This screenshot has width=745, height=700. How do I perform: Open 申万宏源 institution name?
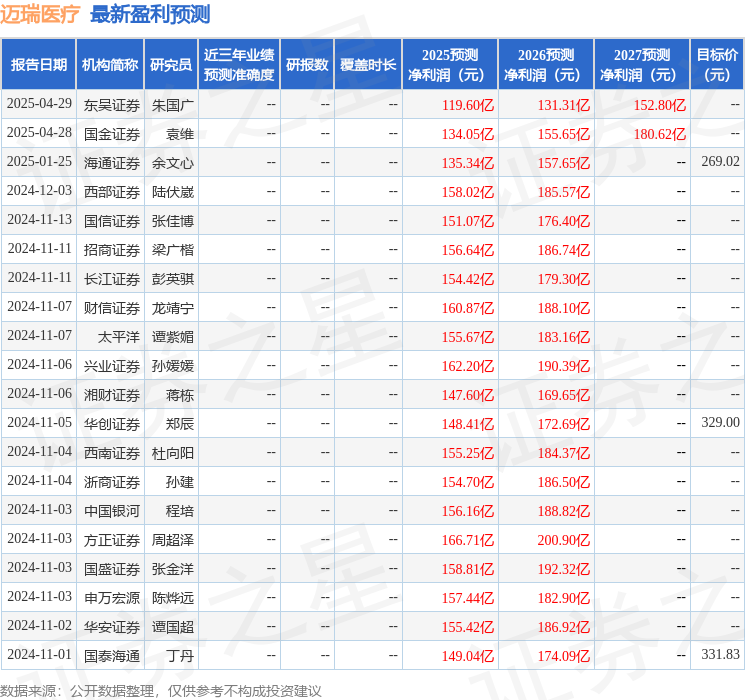(x=112, y=598)
